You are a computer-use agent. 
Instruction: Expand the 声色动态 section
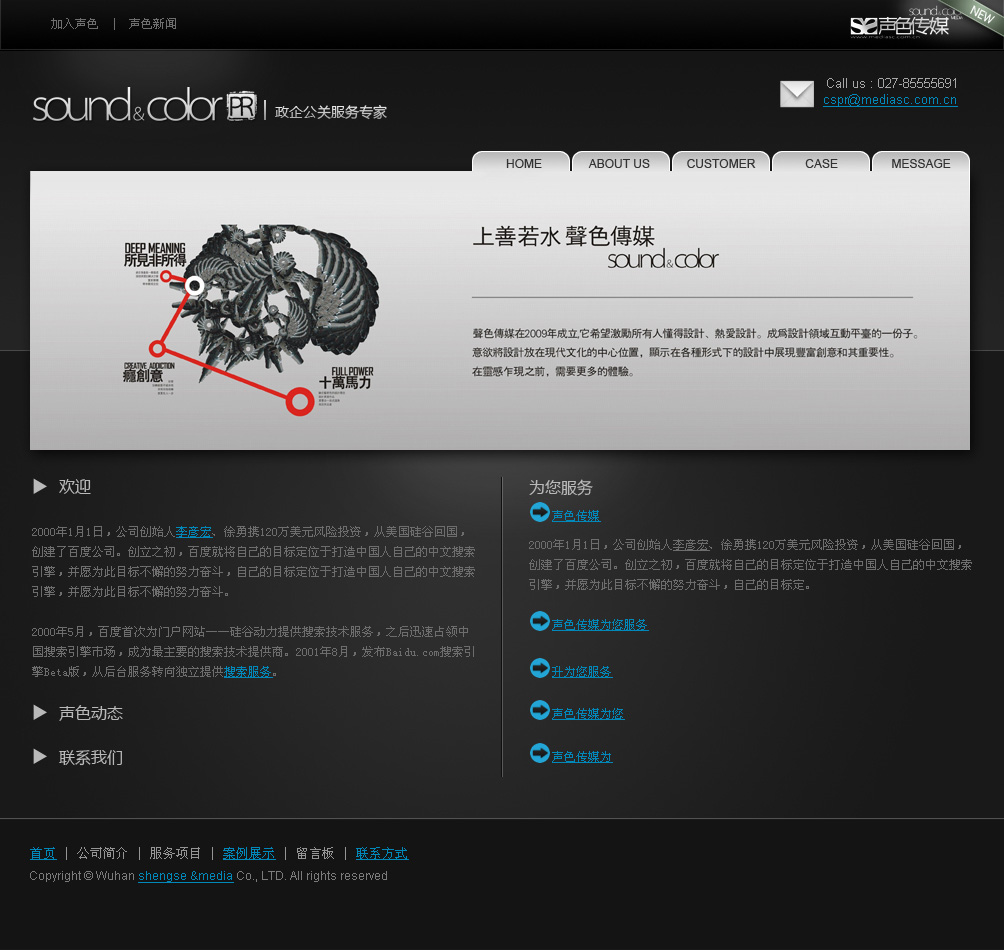[x=40, y=712]
